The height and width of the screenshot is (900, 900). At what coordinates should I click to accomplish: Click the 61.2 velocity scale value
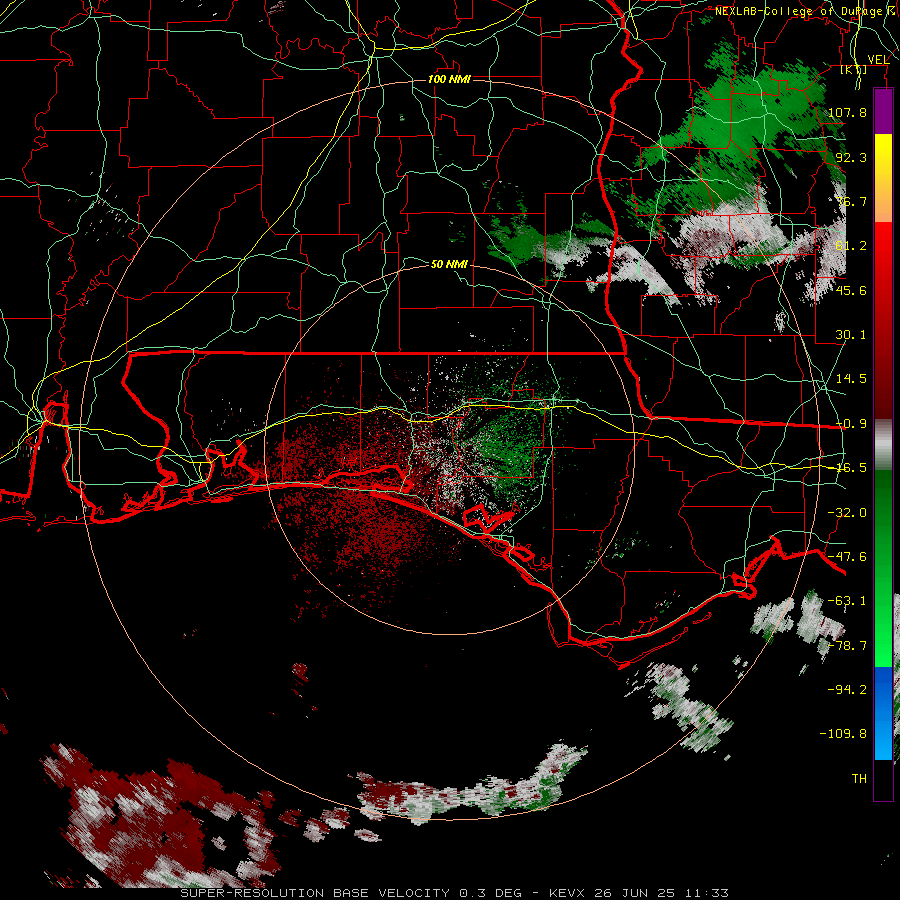(851, 246)
